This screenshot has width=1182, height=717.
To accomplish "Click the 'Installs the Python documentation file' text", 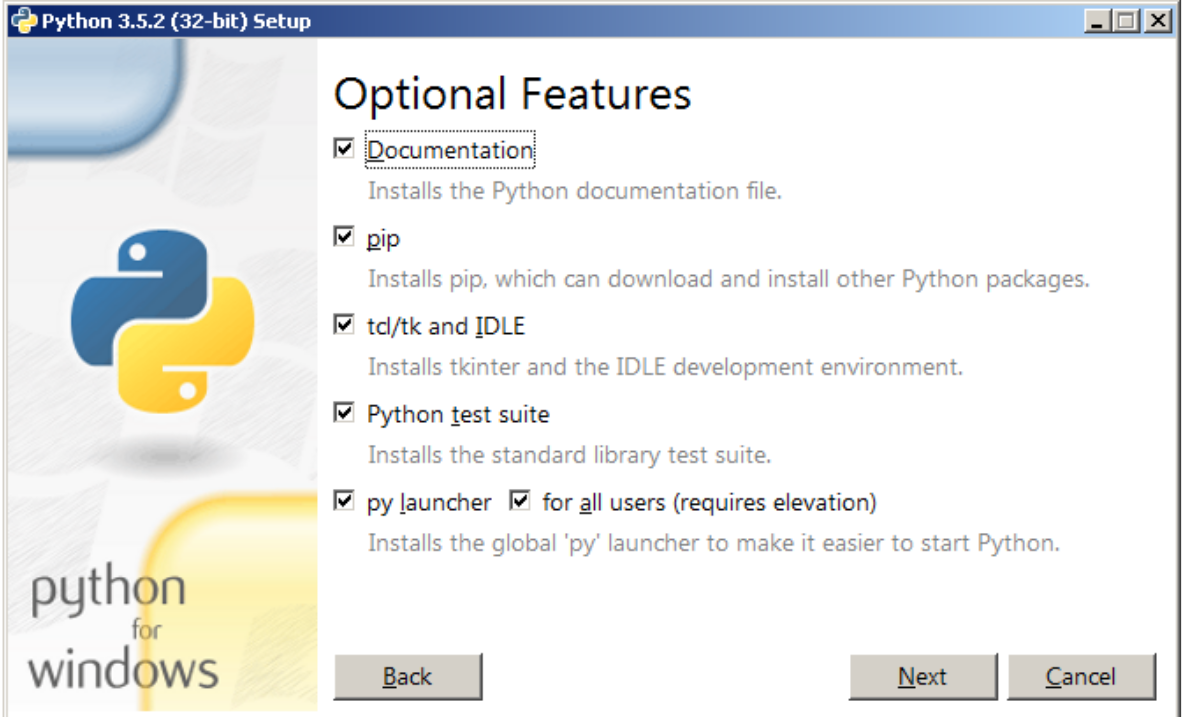I will (574, 191).
